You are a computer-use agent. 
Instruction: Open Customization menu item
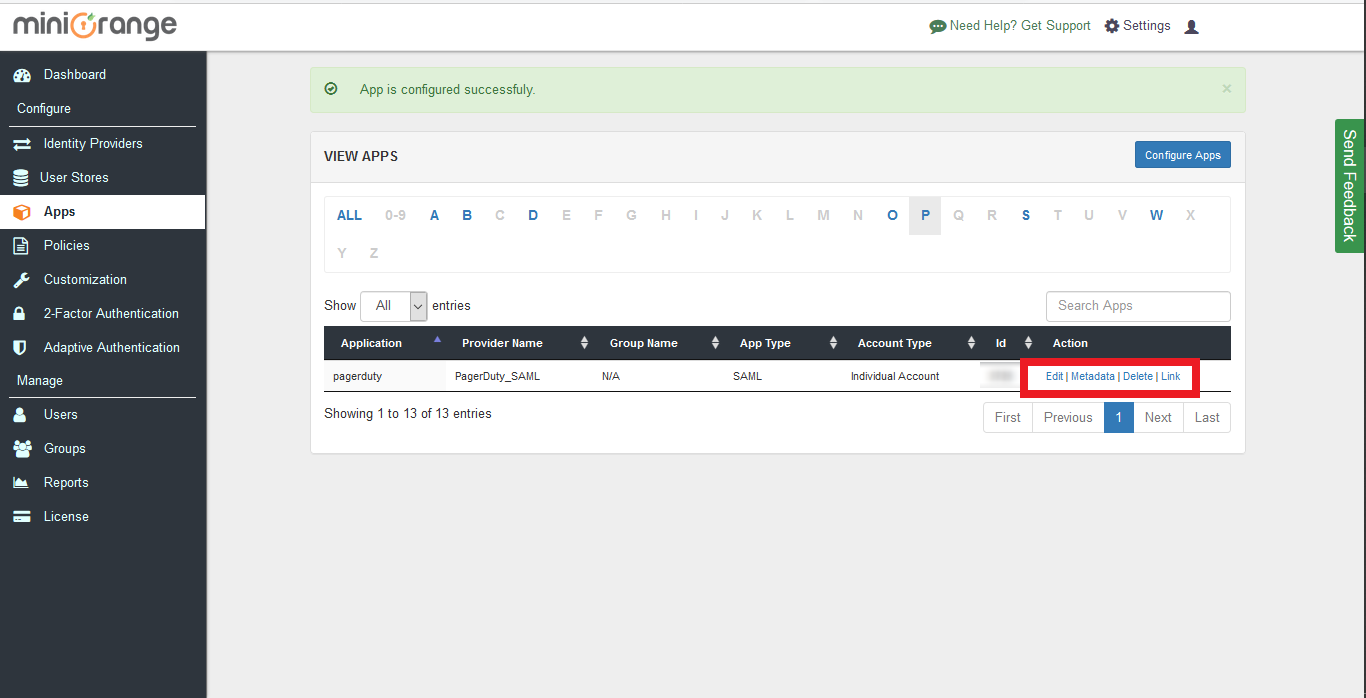click(85, 280)
